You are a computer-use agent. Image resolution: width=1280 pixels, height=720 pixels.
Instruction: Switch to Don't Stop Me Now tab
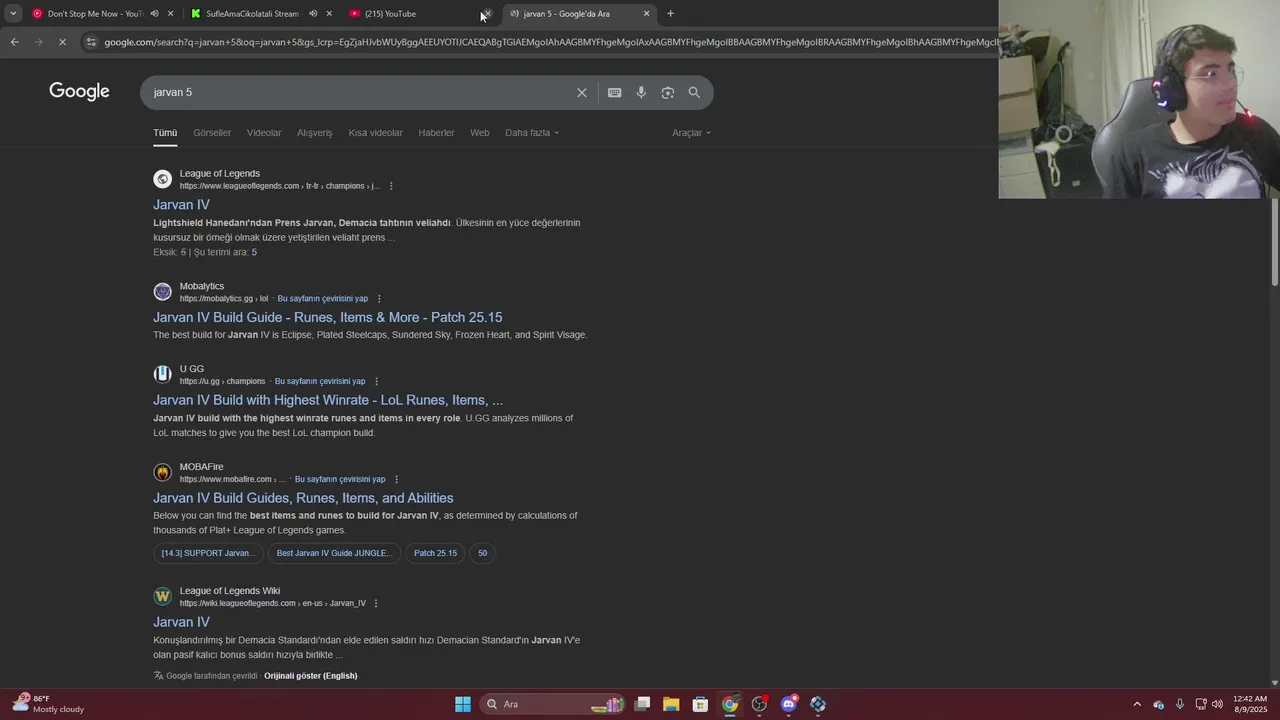click(96, 13)
